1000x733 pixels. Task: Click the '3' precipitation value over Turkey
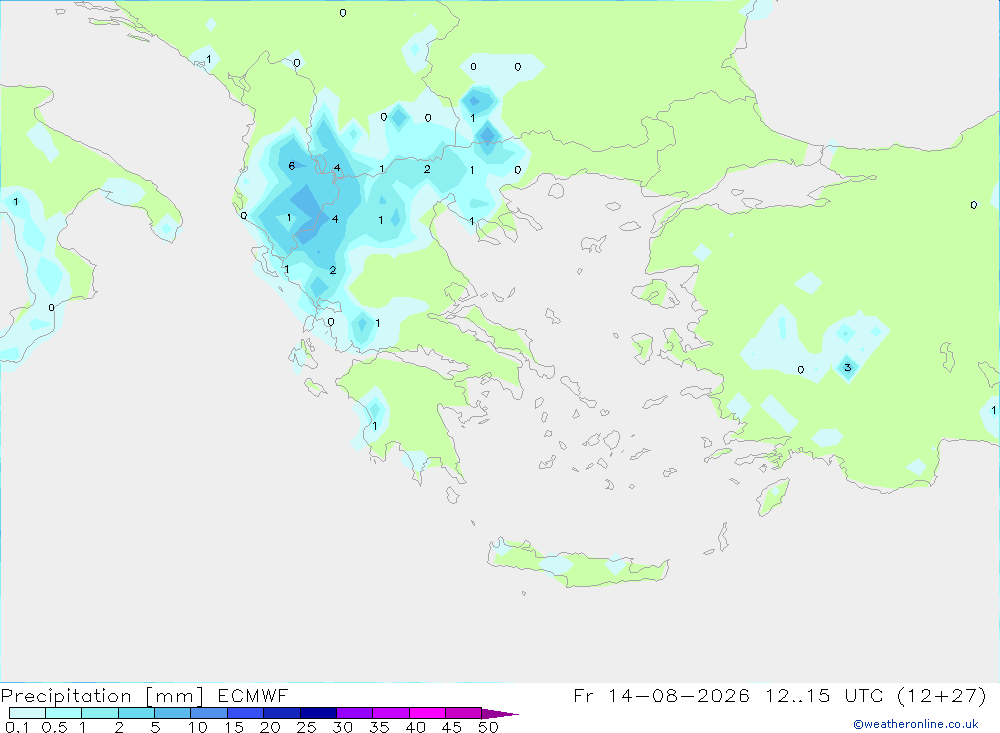[848, 367]
